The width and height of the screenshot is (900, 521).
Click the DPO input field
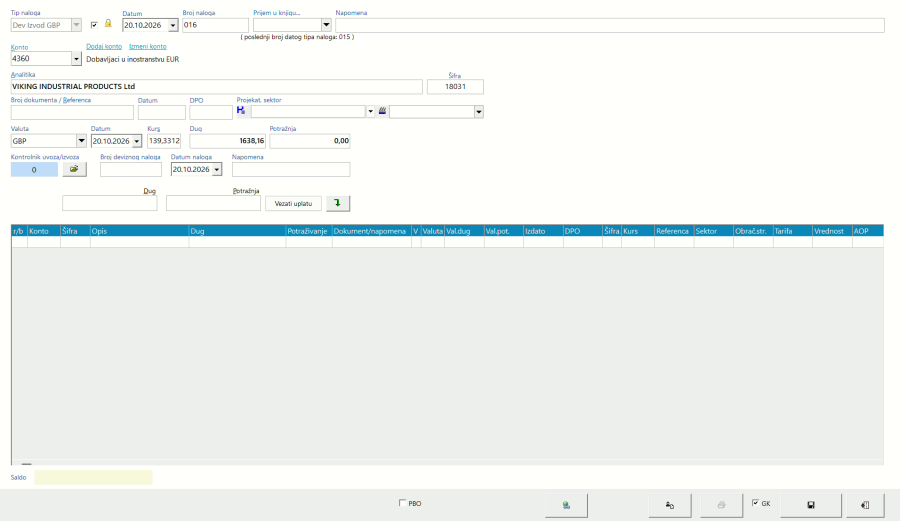pyautogui.click(x=211, y=112)
